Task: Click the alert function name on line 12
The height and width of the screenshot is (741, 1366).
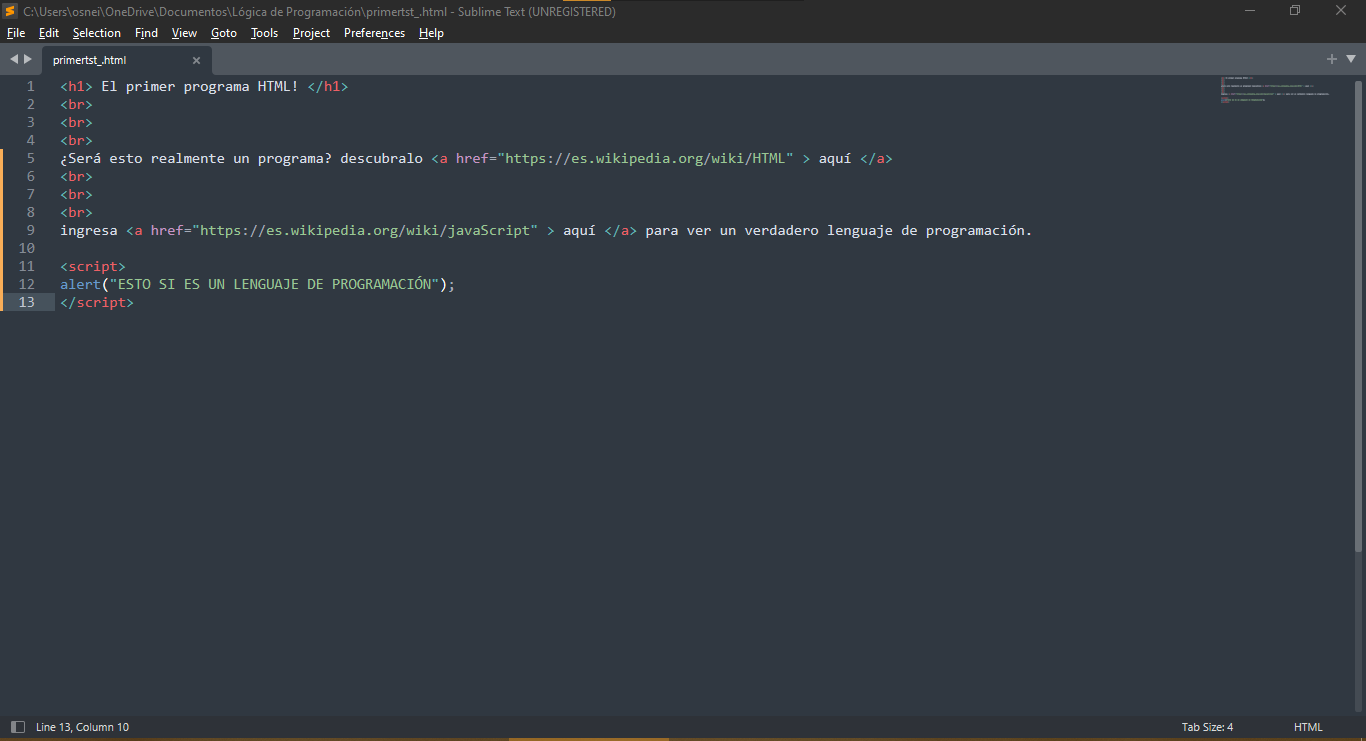Action: click(80, 284)
